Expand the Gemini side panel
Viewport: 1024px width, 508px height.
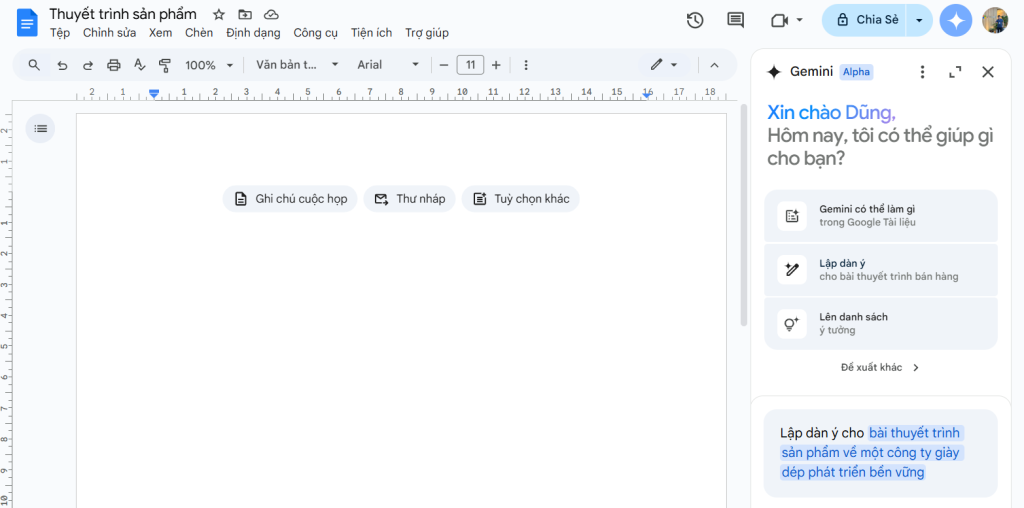(955, 72)
